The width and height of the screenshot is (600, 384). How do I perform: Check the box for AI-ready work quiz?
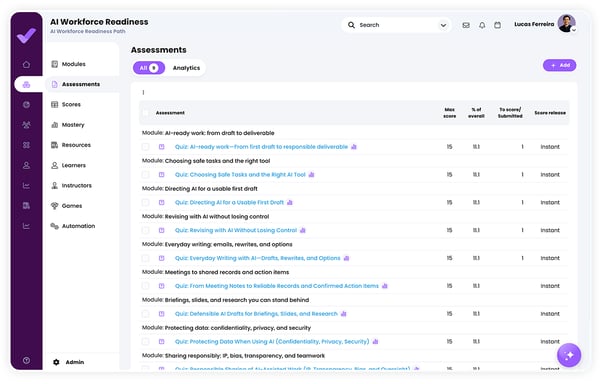[145, 147]
